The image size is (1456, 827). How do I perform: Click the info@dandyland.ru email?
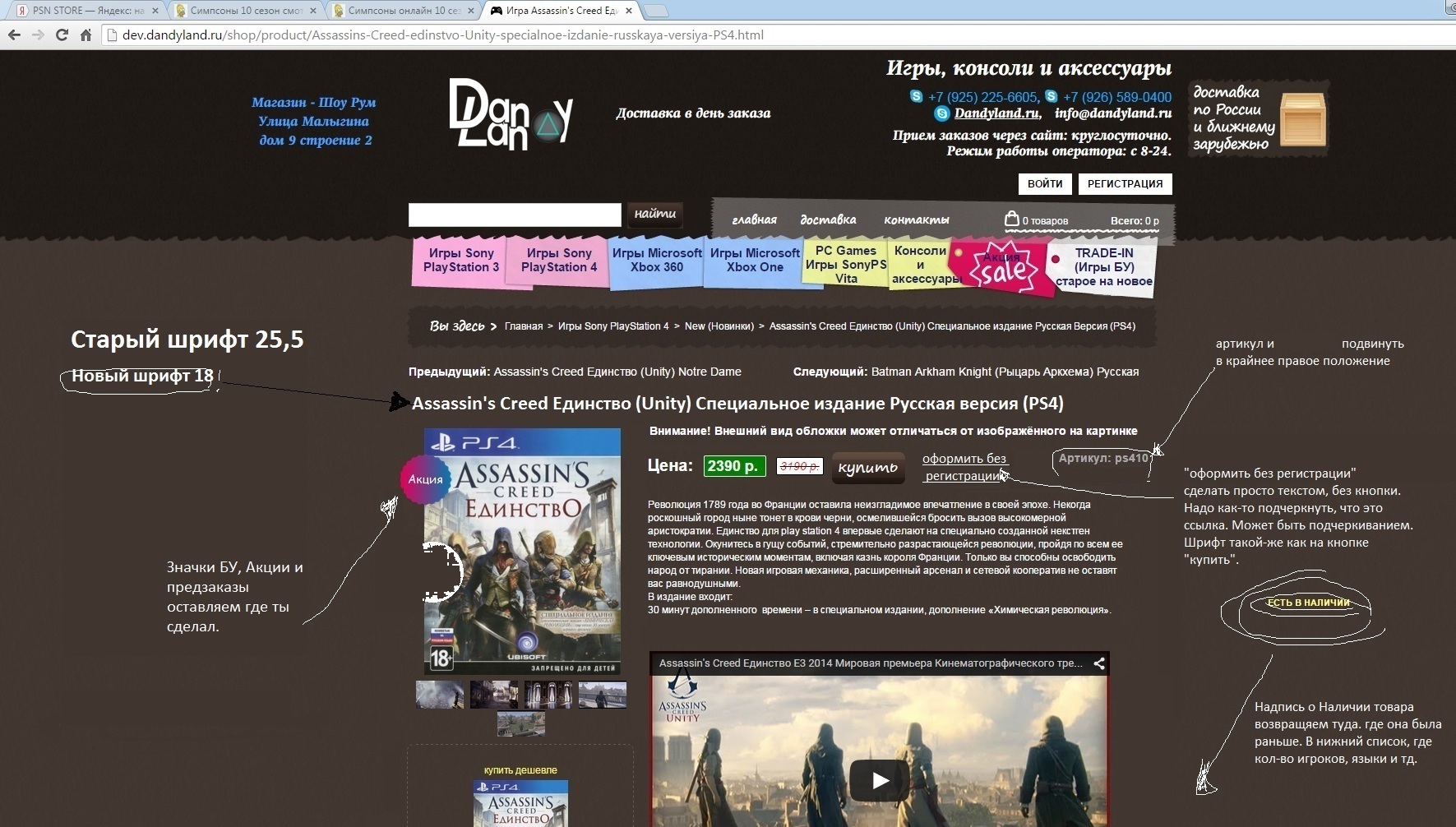[x=1113, y=113]
